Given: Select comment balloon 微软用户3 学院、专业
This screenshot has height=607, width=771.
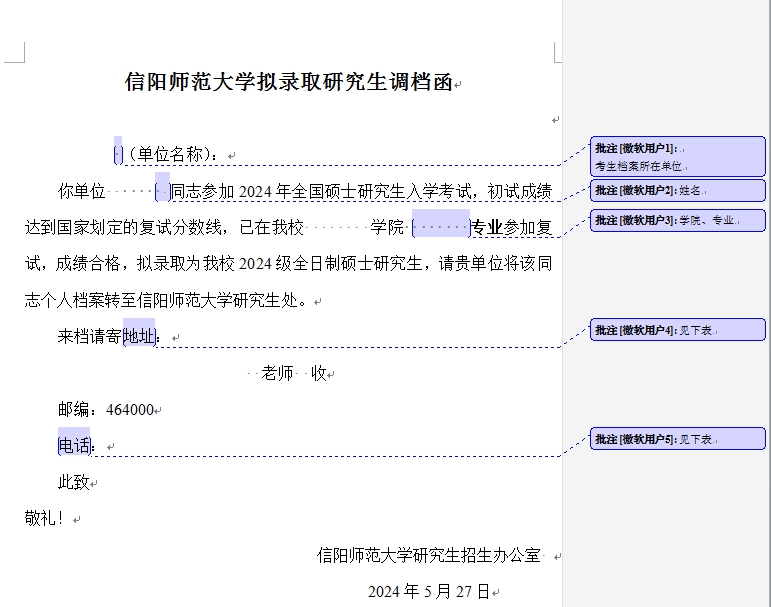Looking at the screenshot, I should (678, 220).
